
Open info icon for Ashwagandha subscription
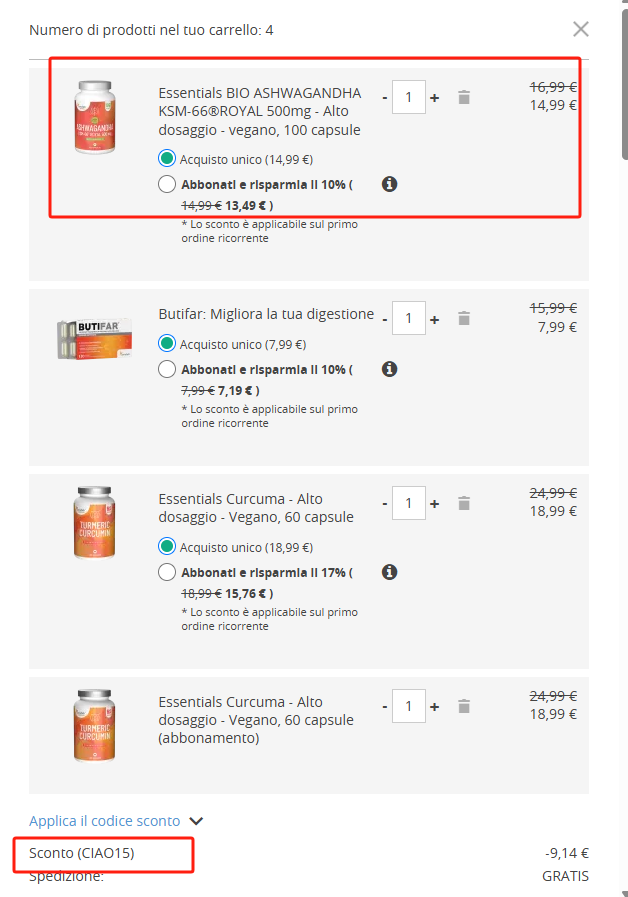(389, 184)
